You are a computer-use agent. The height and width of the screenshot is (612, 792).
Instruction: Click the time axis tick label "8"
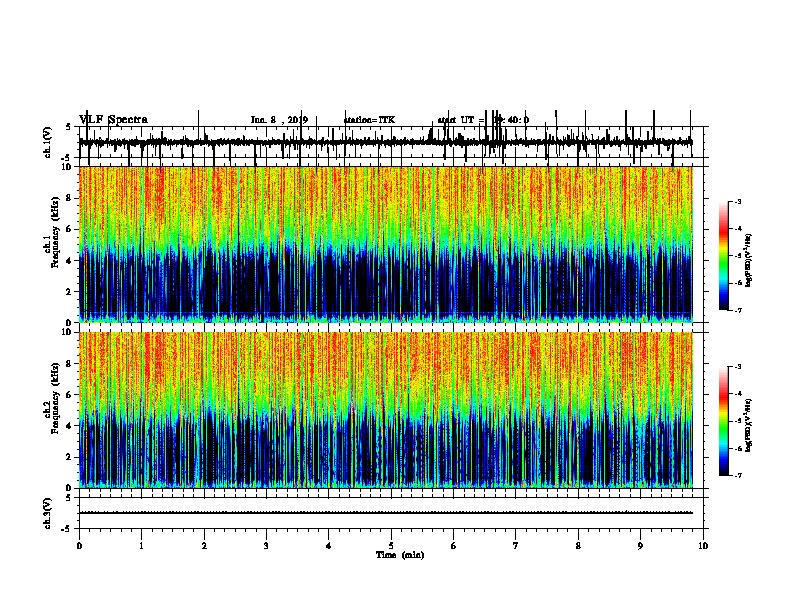pos(578,546)
